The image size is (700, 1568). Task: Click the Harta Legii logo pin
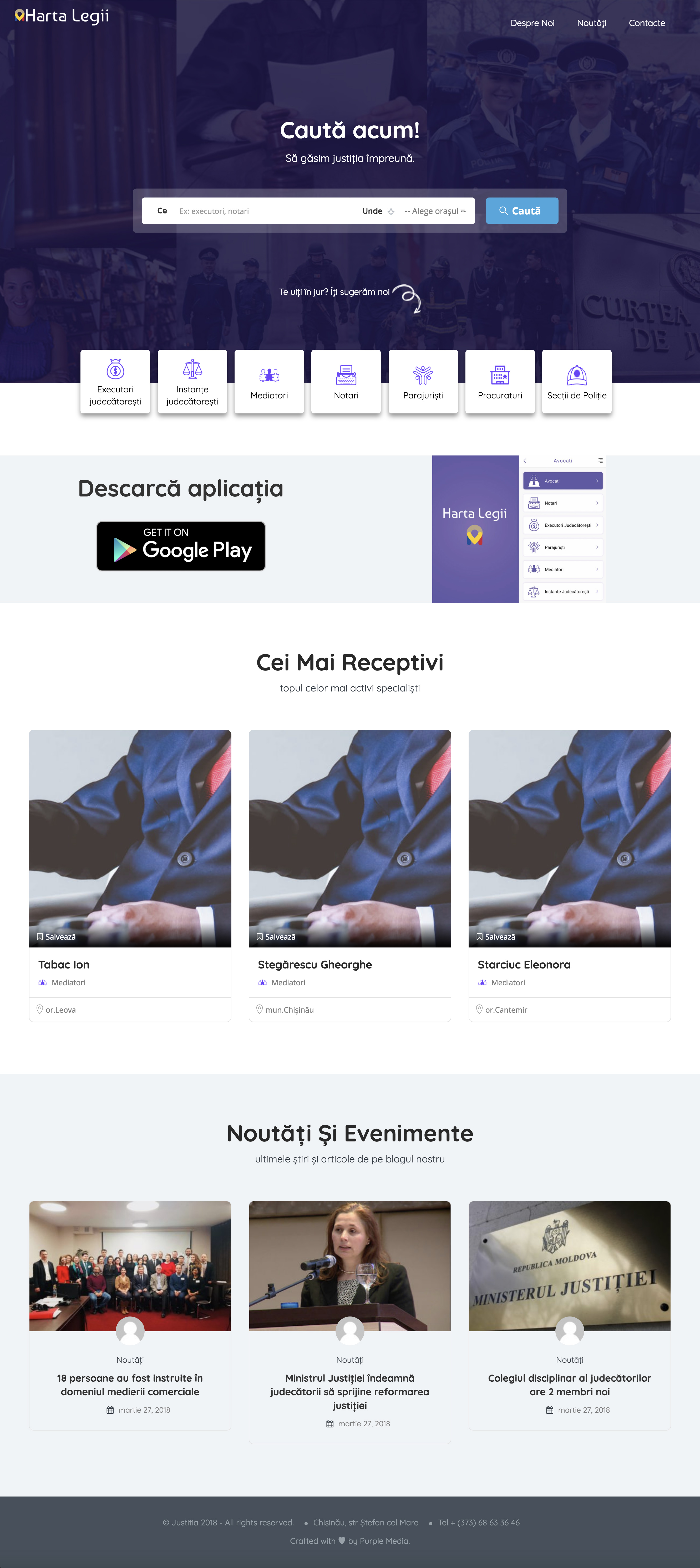(x=19, y=16)
